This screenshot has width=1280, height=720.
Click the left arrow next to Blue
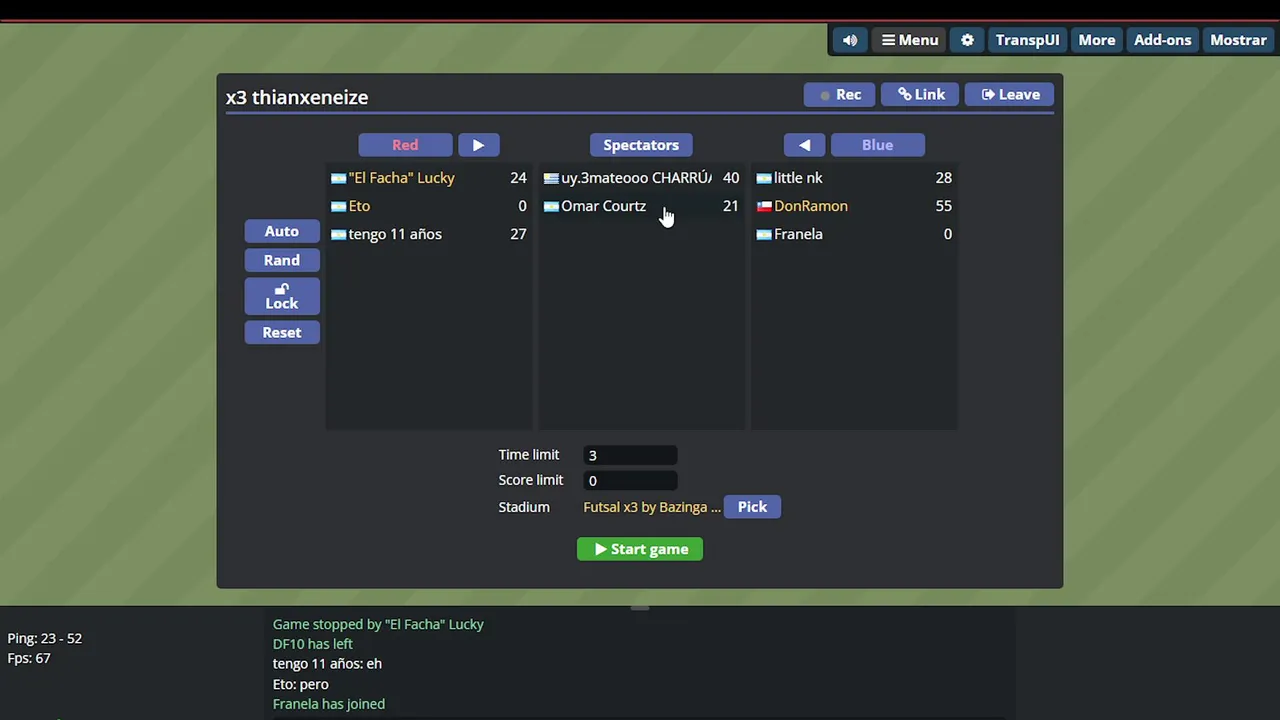(804, 145)
